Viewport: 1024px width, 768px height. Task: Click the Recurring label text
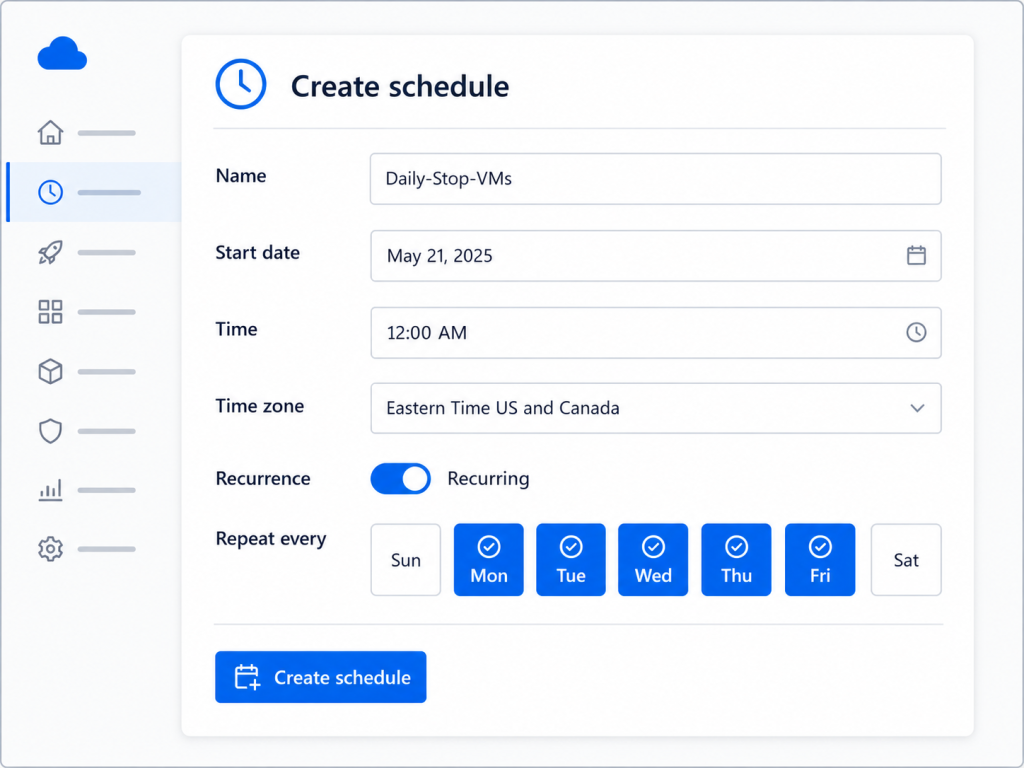pos(488,479)
